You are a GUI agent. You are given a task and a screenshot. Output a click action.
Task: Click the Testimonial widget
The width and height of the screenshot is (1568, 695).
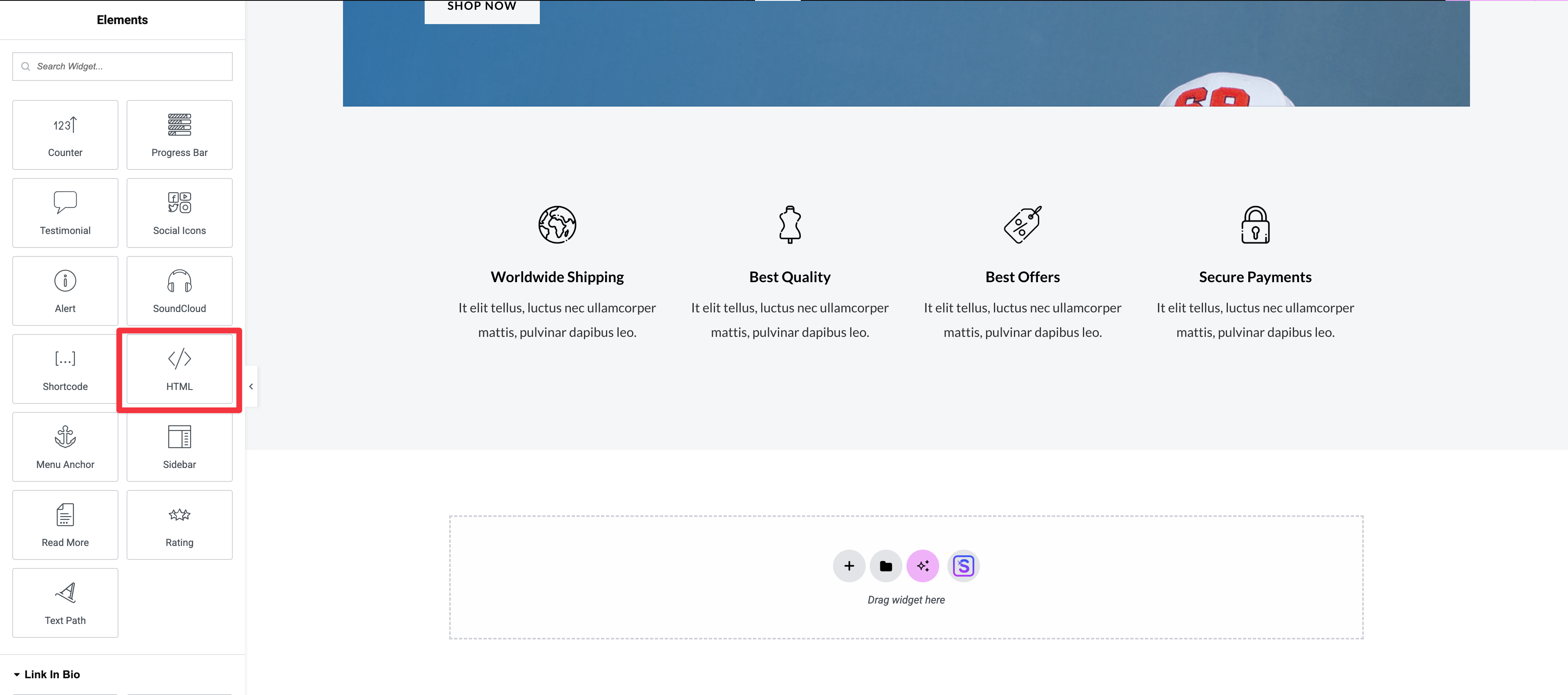coord(65,212)
